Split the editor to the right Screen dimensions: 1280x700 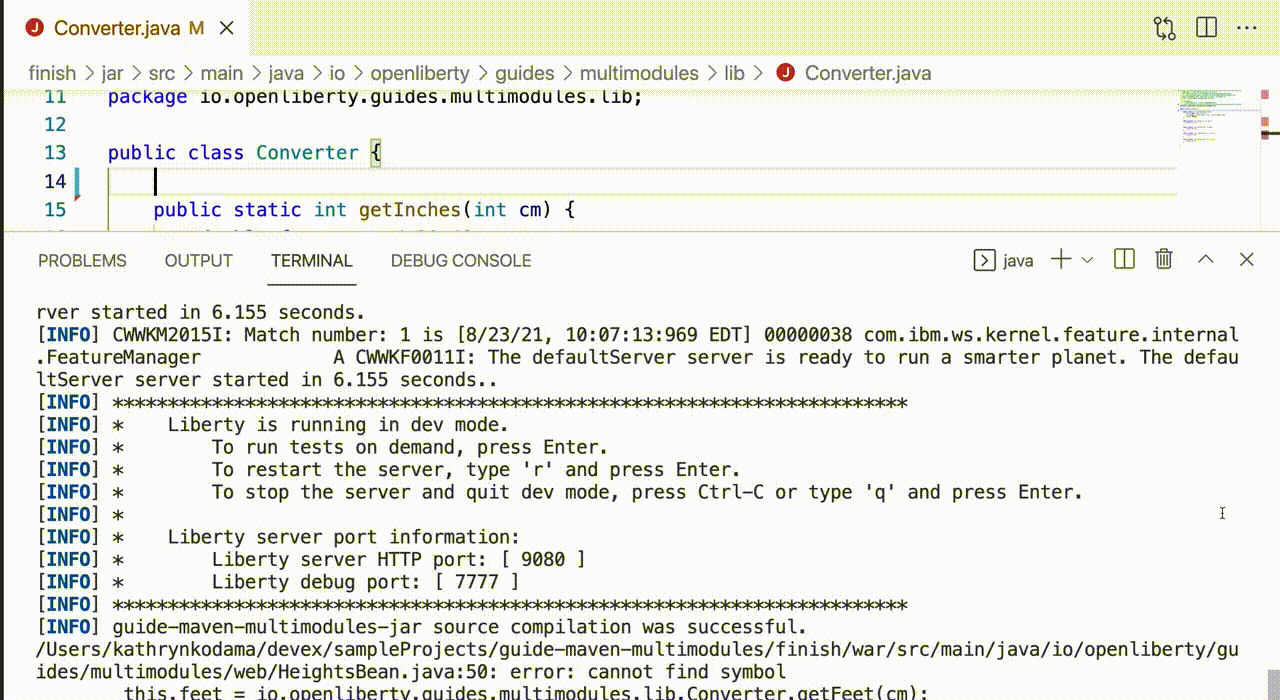[x=1206, y=28]
